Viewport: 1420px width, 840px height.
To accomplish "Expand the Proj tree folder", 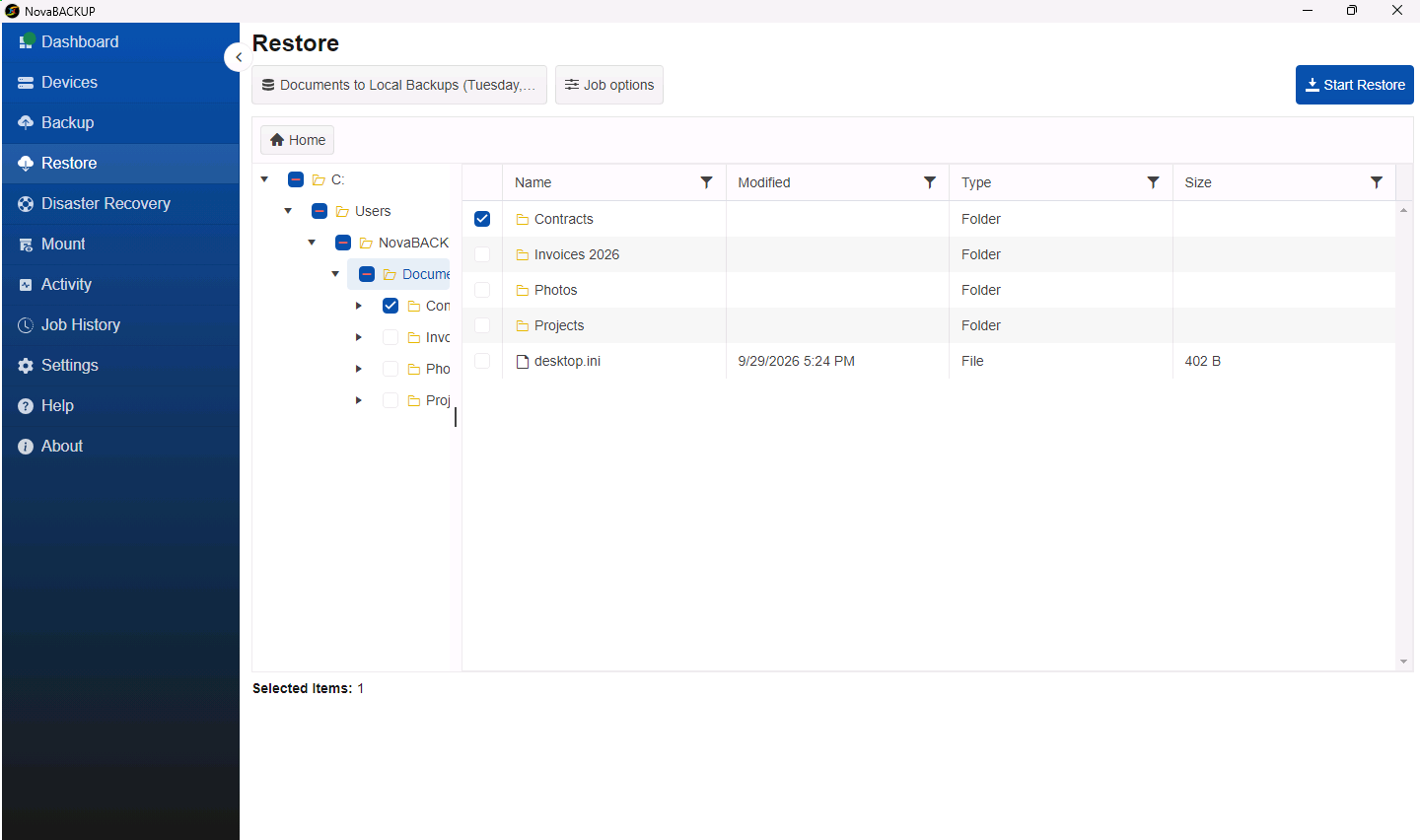I will (x=359, y=400).
